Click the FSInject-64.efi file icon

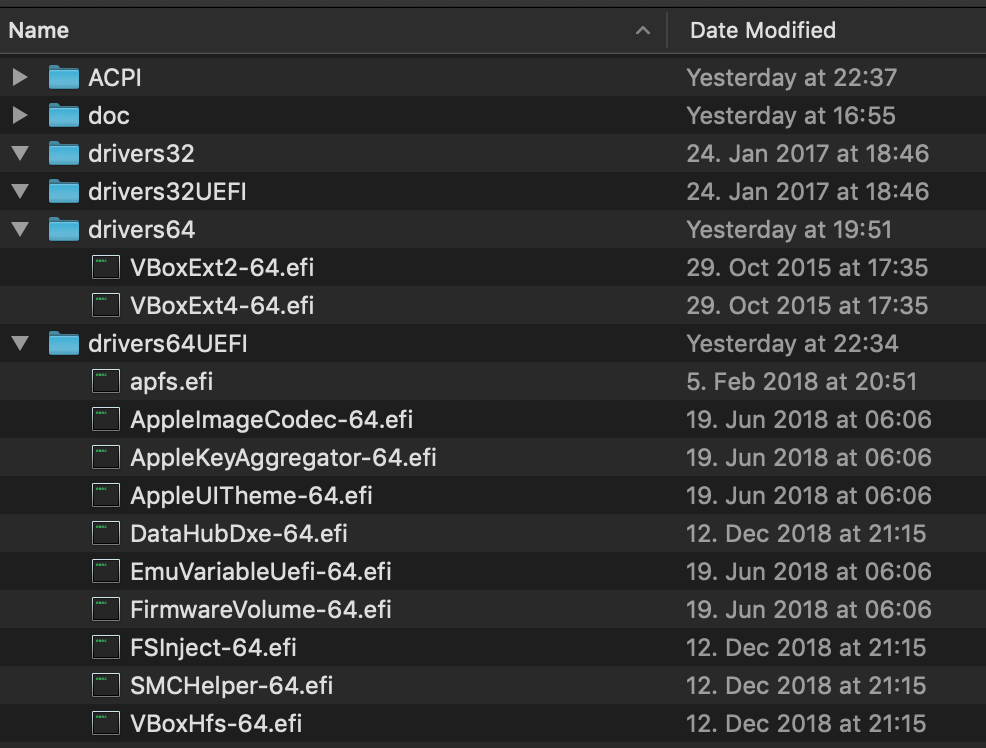tap(106, 647)
